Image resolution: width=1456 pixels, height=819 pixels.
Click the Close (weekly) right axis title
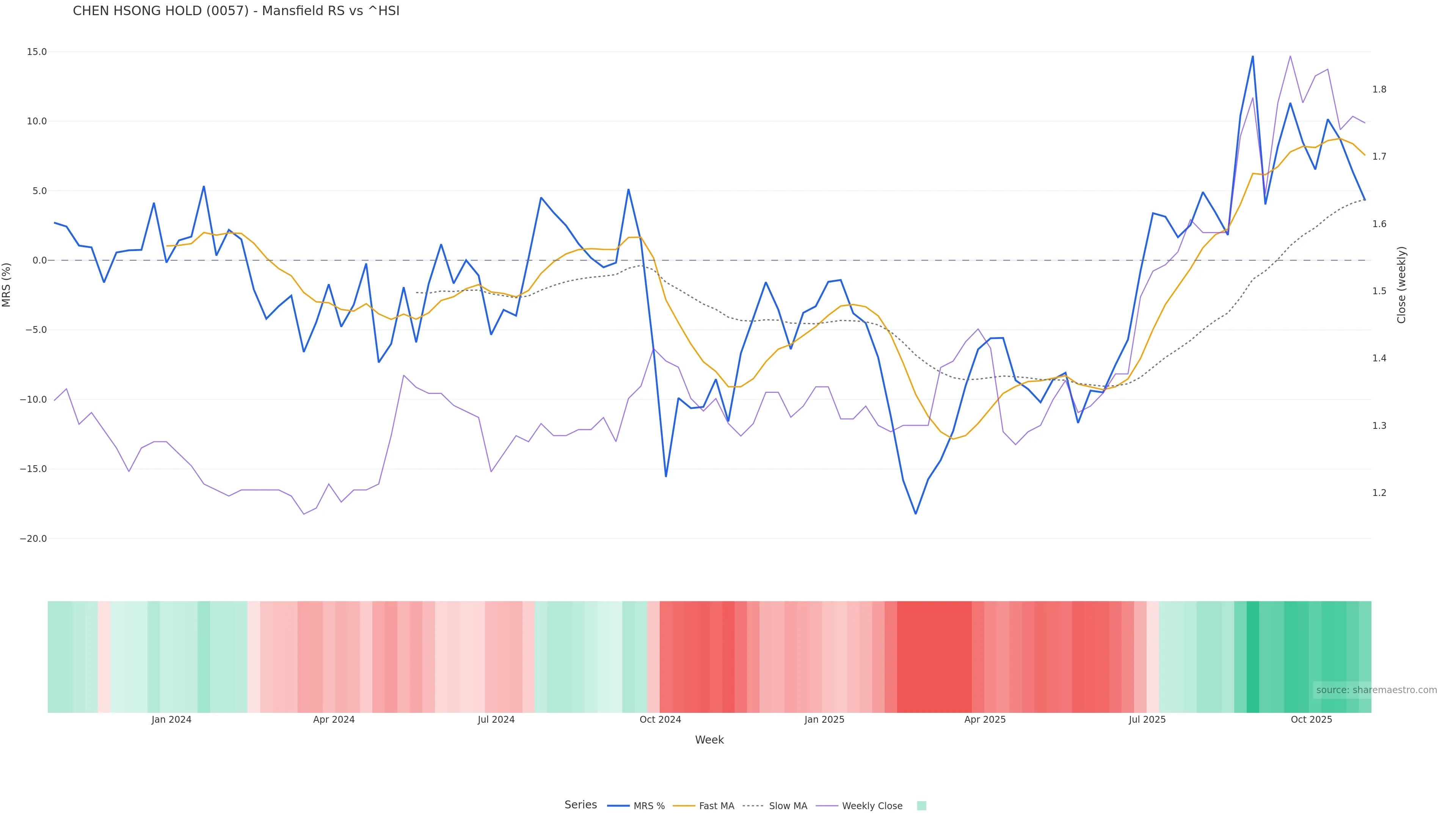[x=1401, y=285]
